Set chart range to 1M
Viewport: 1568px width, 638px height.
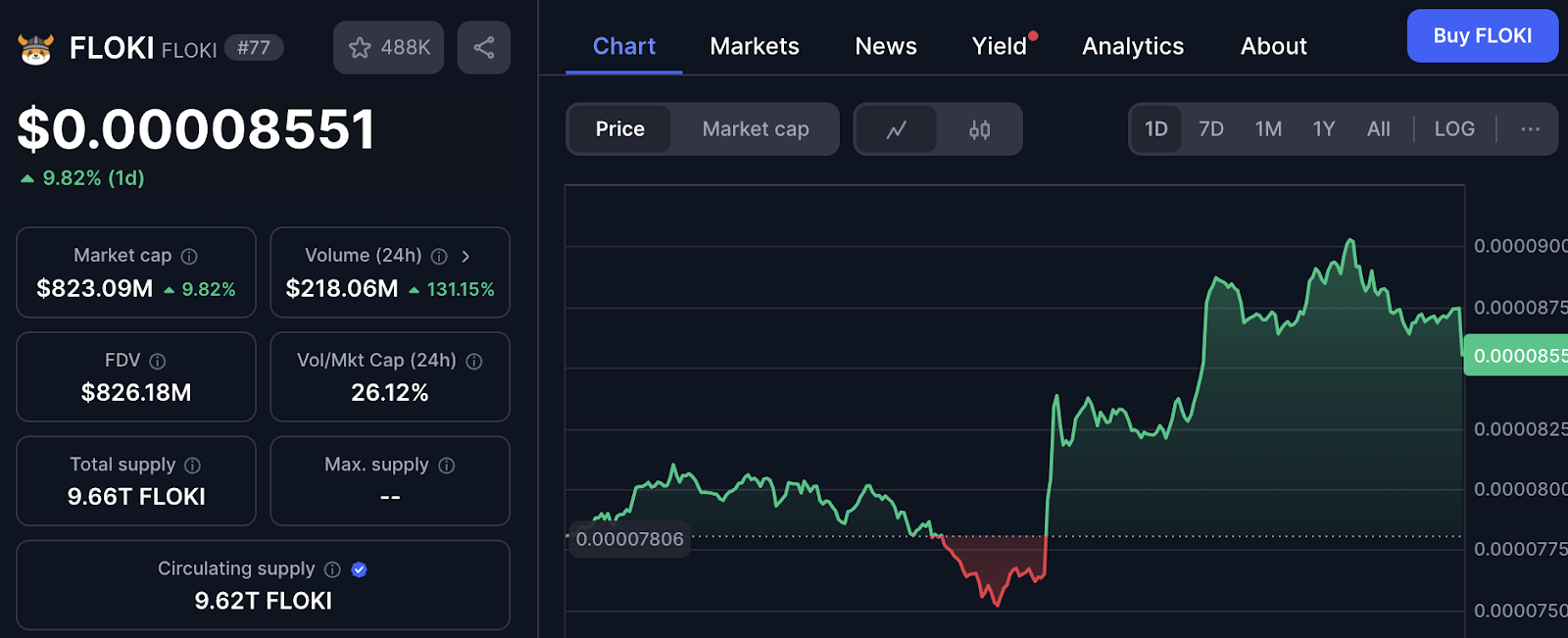[1268, 129]
